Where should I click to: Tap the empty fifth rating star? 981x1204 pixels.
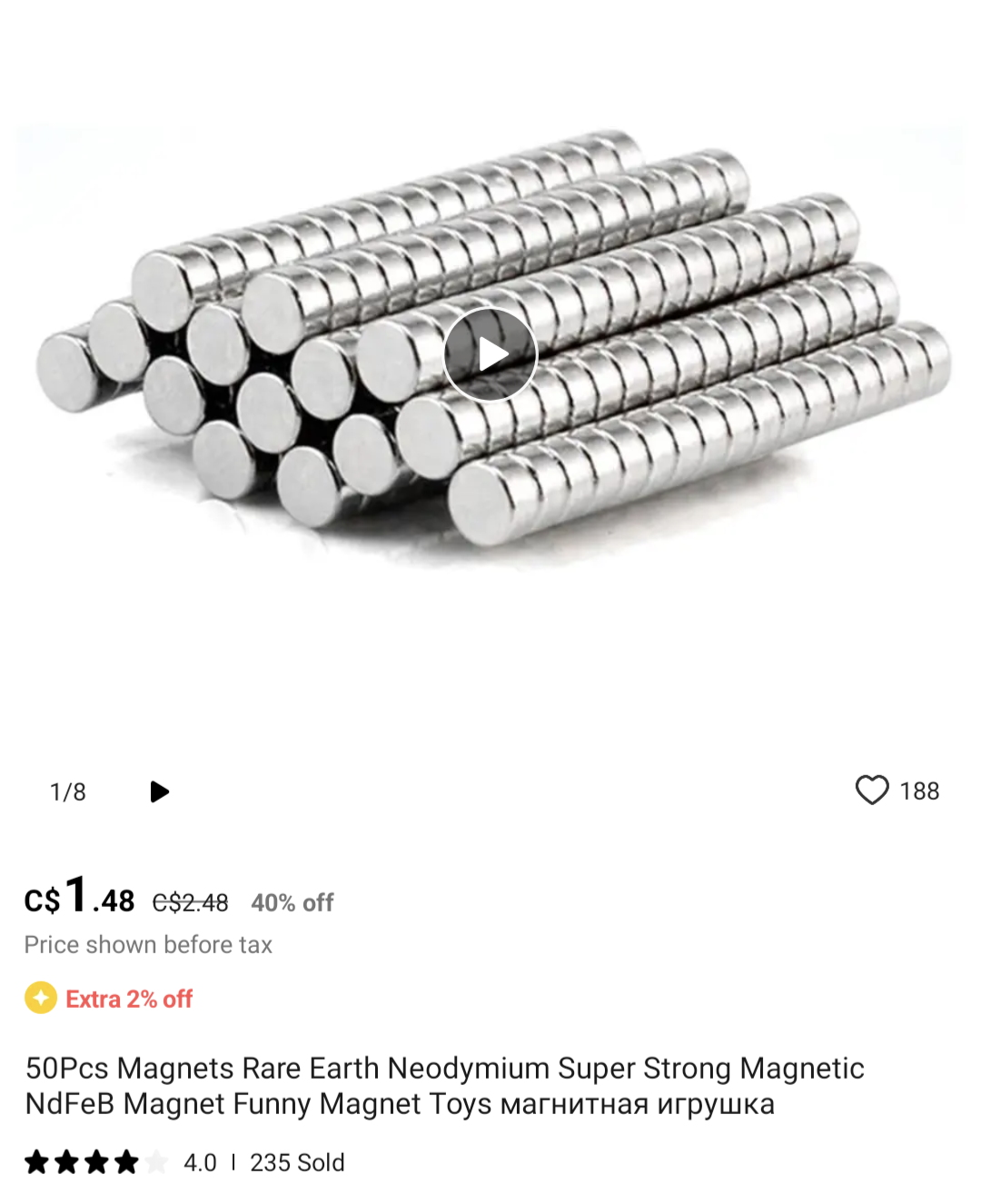click(156, 1162)
